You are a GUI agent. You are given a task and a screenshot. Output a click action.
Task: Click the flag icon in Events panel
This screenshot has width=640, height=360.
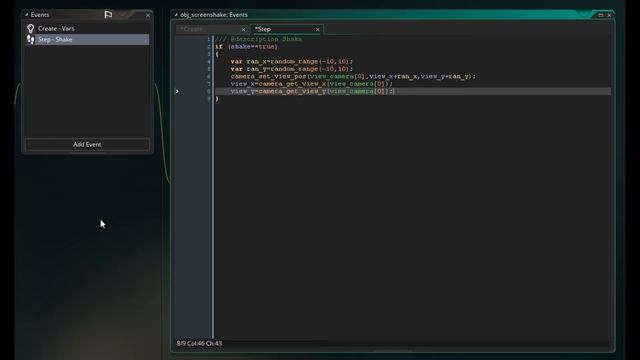[108, 15]
